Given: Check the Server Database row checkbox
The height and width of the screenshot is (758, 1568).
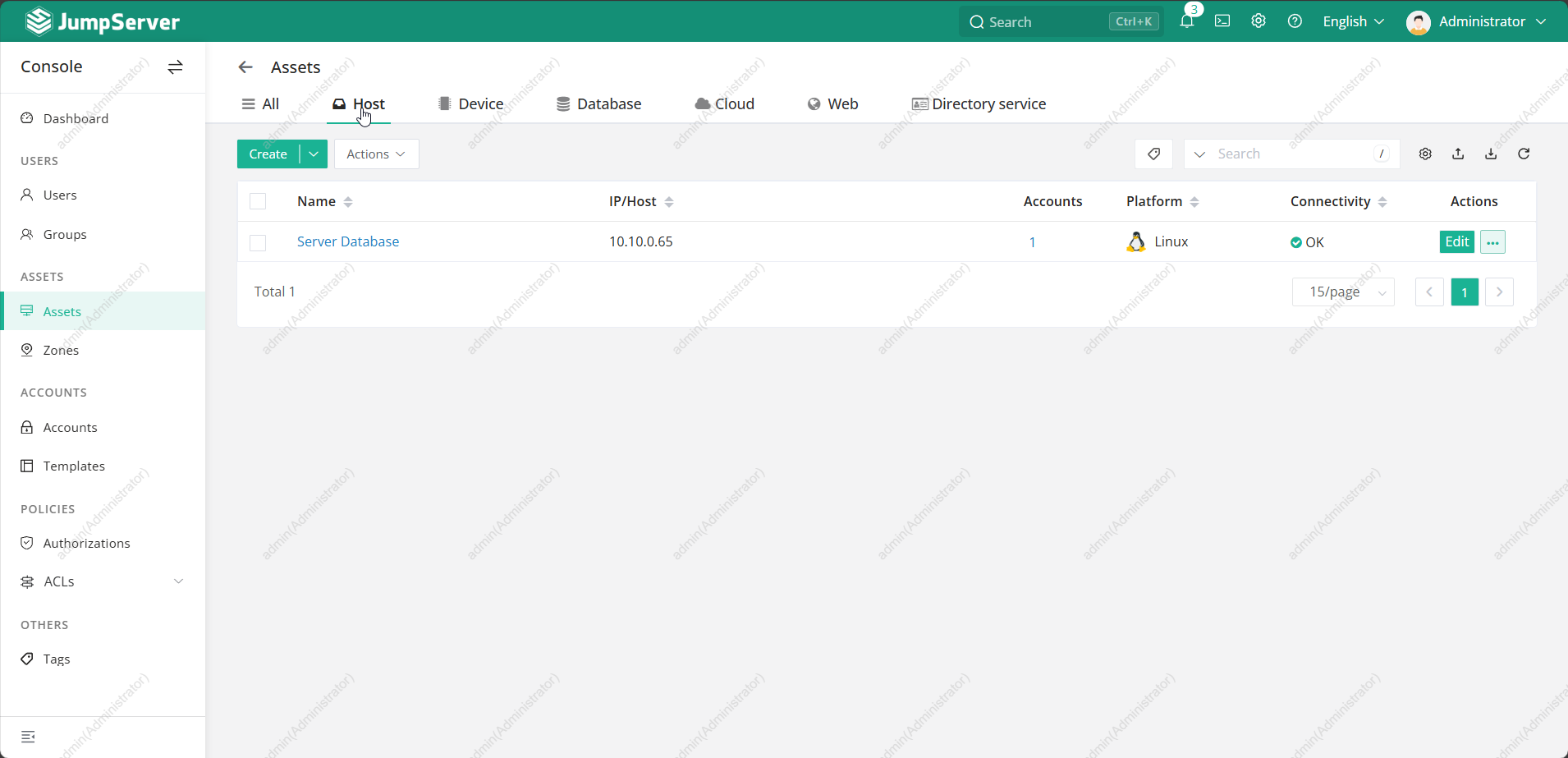Looking at the screenshot, I should (x=258, y=242).
